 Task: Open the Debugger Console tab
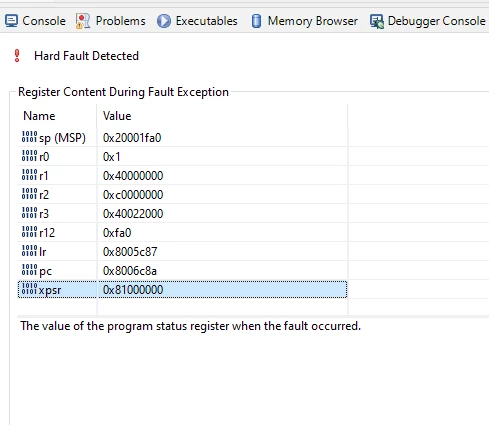pos(428,21)
